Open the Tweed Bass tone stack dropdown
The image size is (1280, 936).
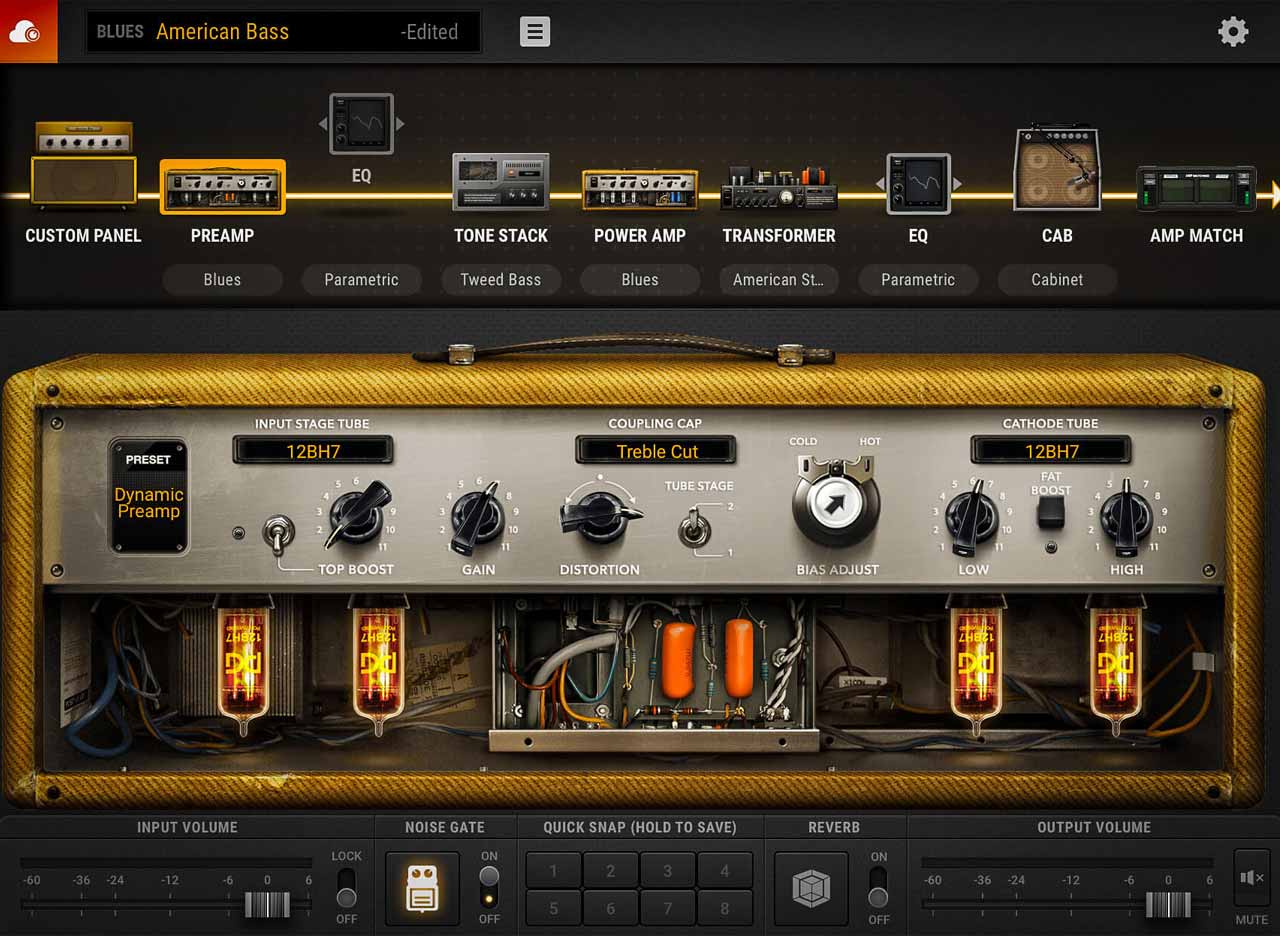tap(500, 280)
